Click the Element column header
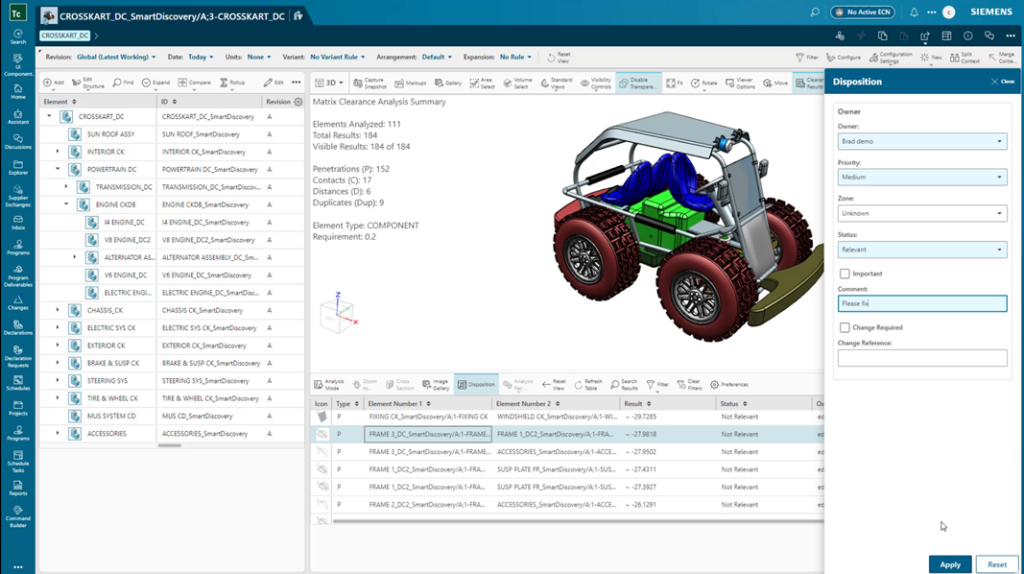This screenshot has height=574, width=1024. point(60,102)
